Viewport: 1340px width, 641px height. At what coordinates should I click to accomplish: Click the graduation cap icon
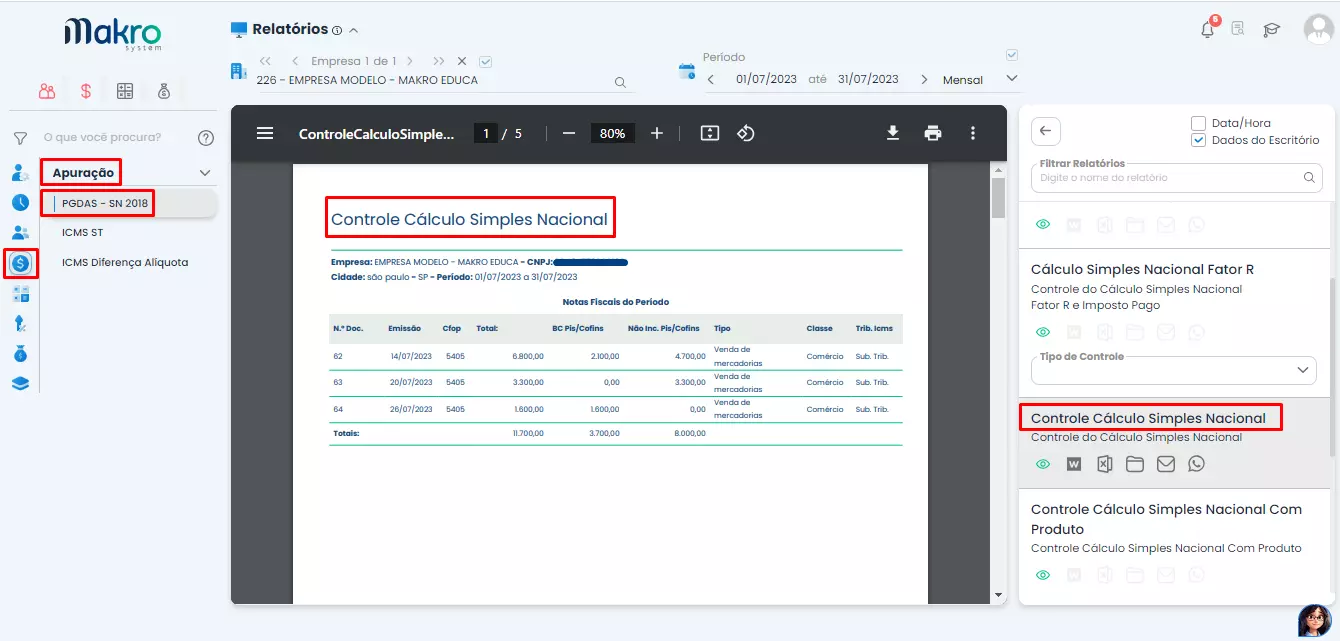click(x=1271, y=30)
